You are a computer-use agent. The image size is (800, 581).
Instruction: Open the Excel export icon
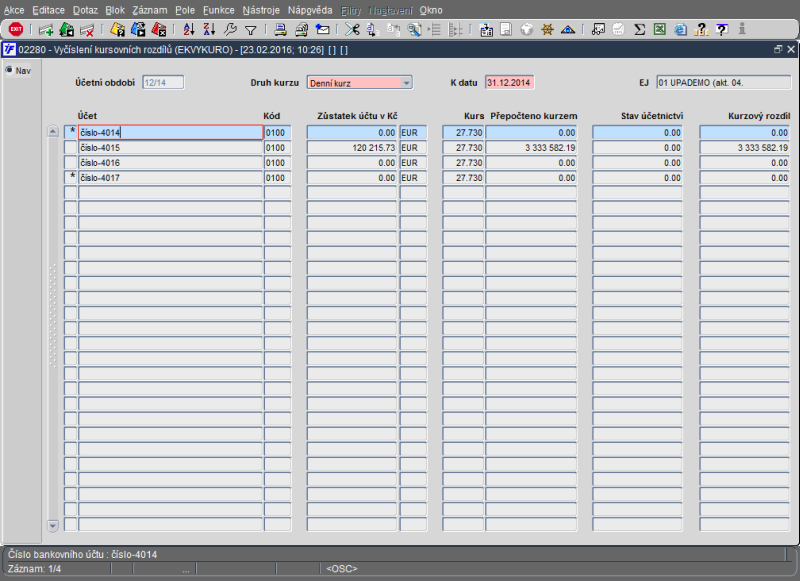coord(660,29)
